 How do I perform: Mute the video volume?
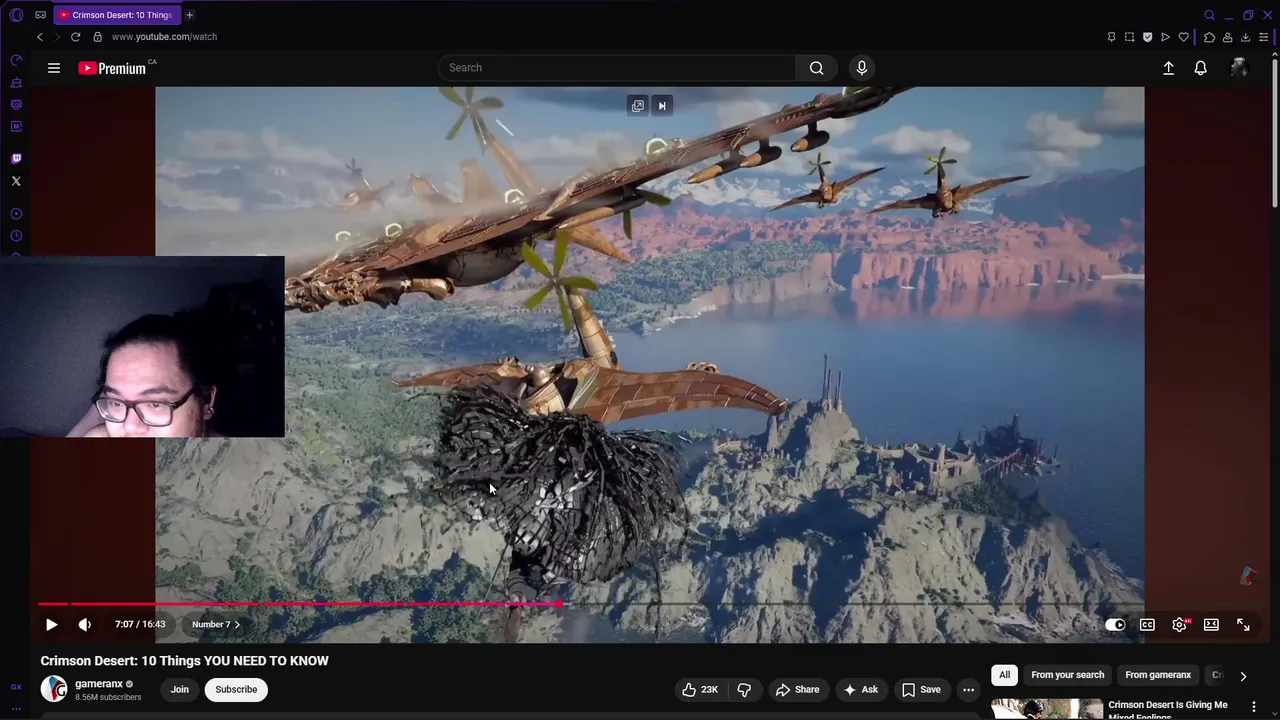[85, 624]
